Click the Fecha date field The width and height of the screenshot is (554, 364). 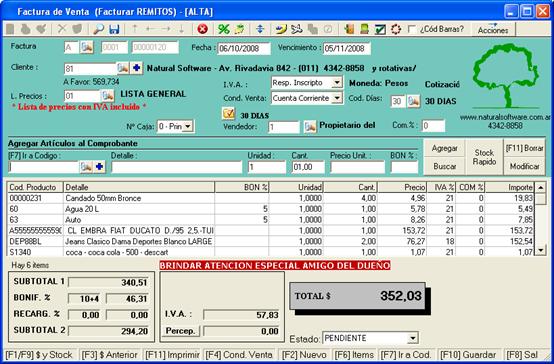click(x=244, y=48)
